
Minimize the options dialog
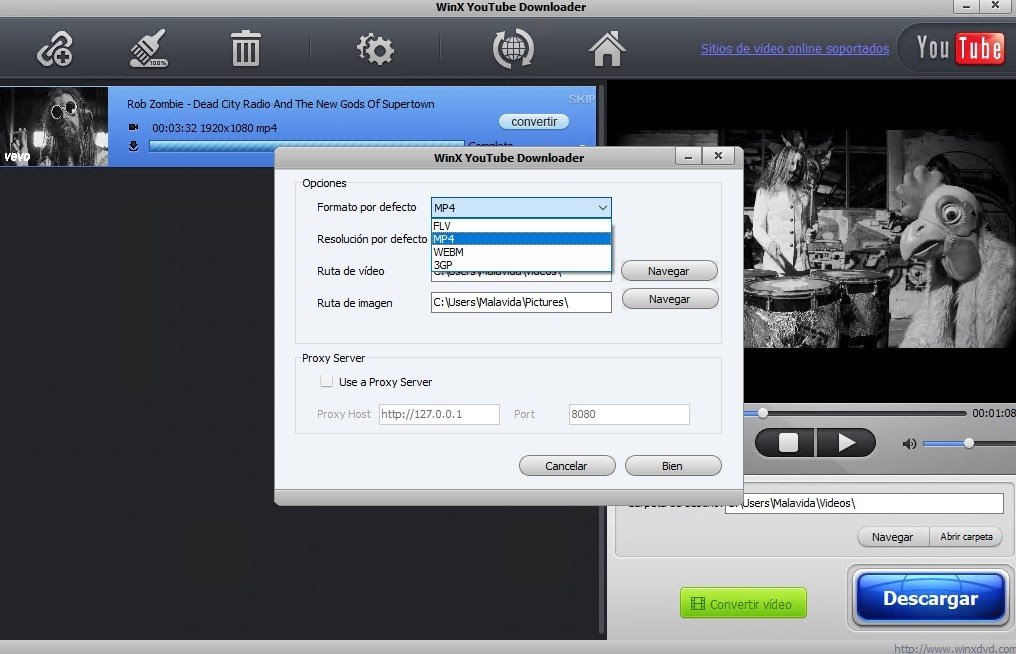pos(688,156)
